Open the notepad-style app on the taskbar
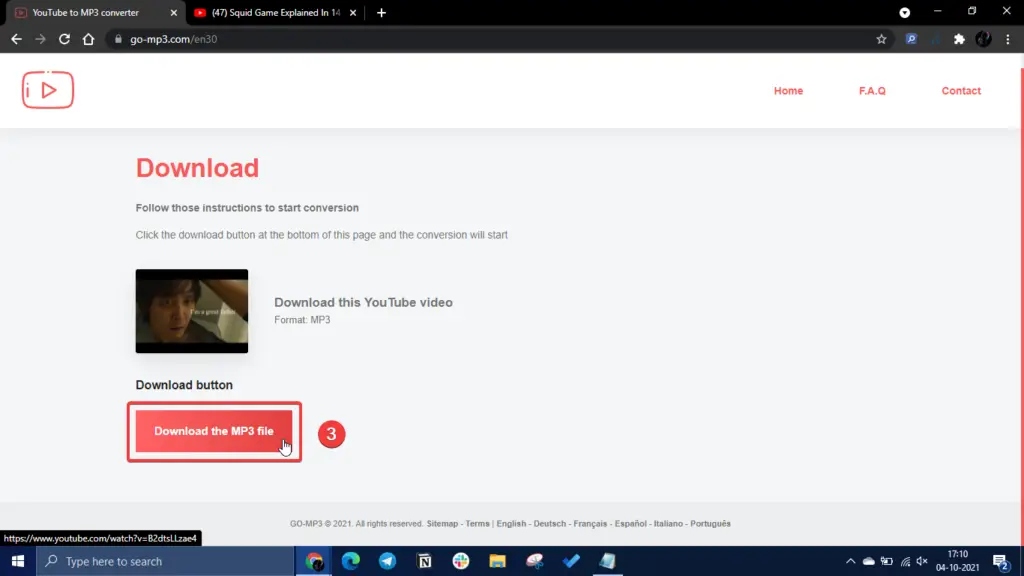Screen dimensions: 1024x576 coord(607,561)
